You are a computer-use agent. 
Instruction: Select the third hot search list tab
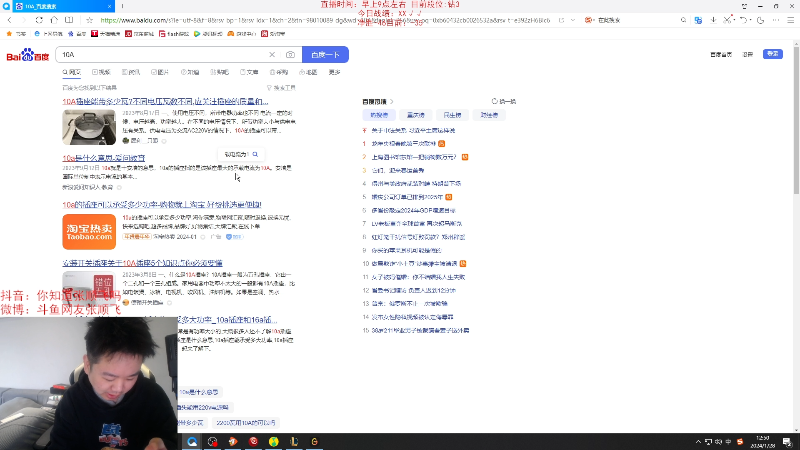pyautogui.click(x=453, y=115)
